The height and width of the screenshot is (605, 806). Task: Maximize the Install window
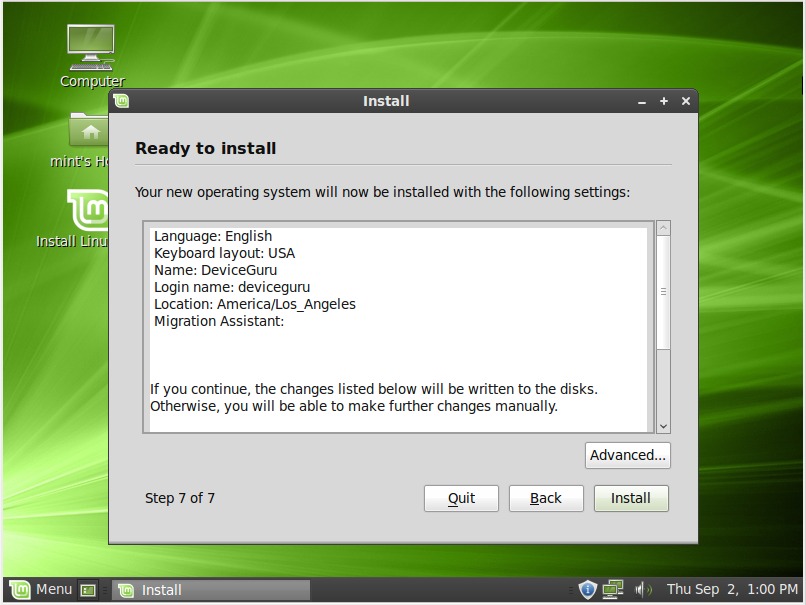664,101
